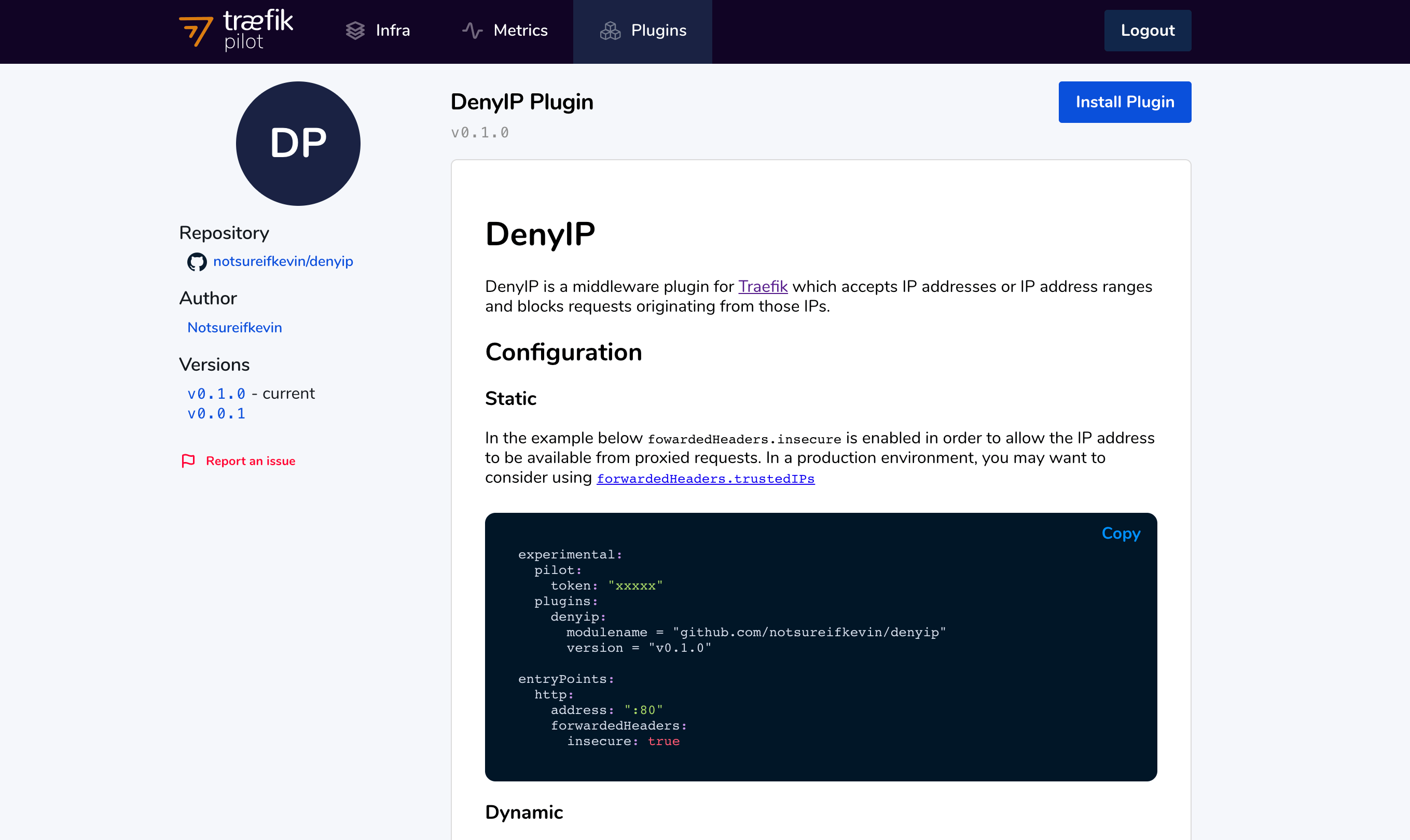Copy the static configuration code

coord(1120,533)
